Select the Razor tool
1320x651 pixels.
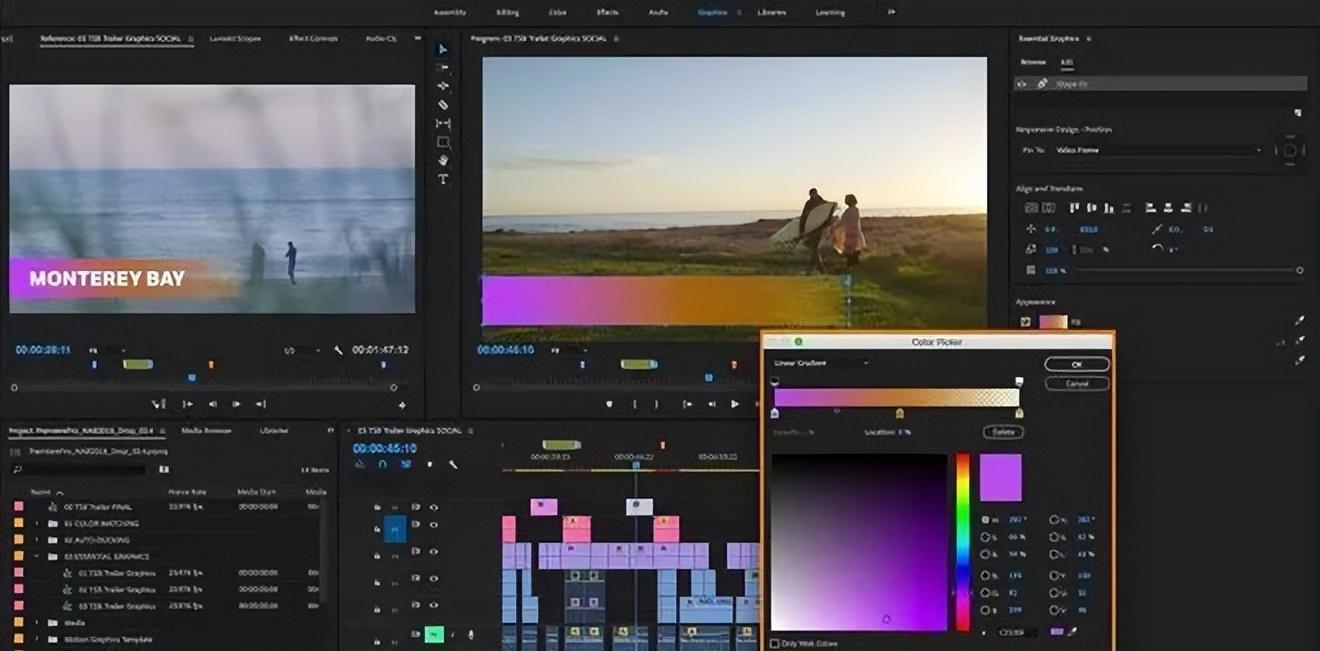pyautogui.click(x=443, y=105)
